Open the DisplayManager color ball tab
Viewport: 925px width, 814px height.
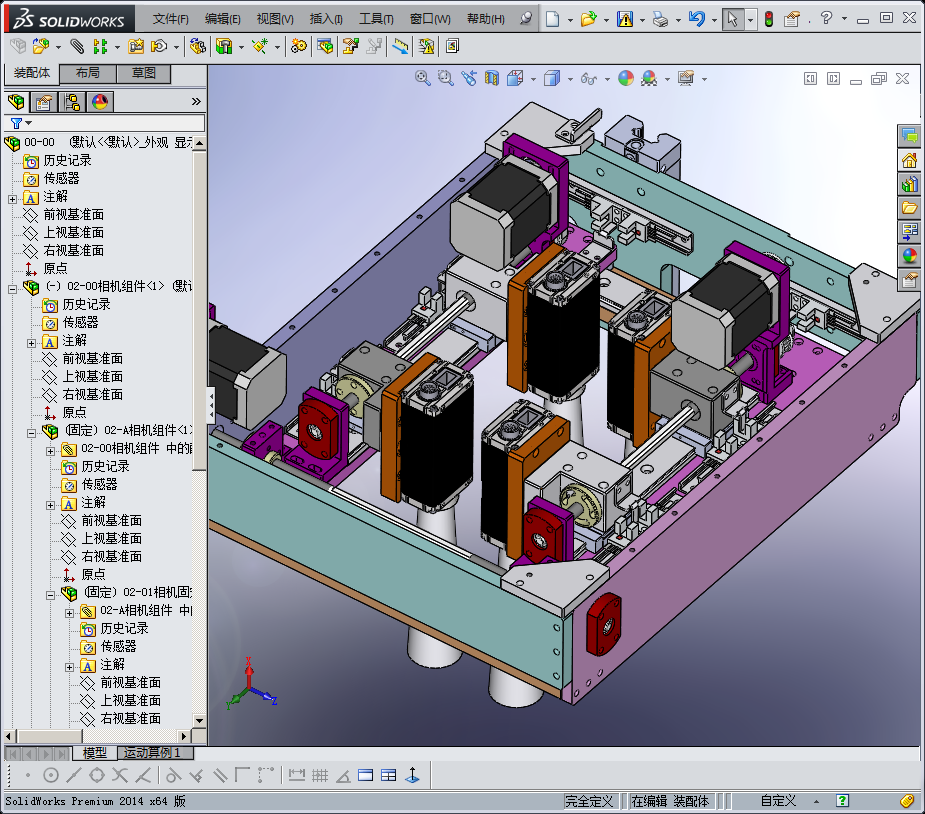[x=100, y=102]
